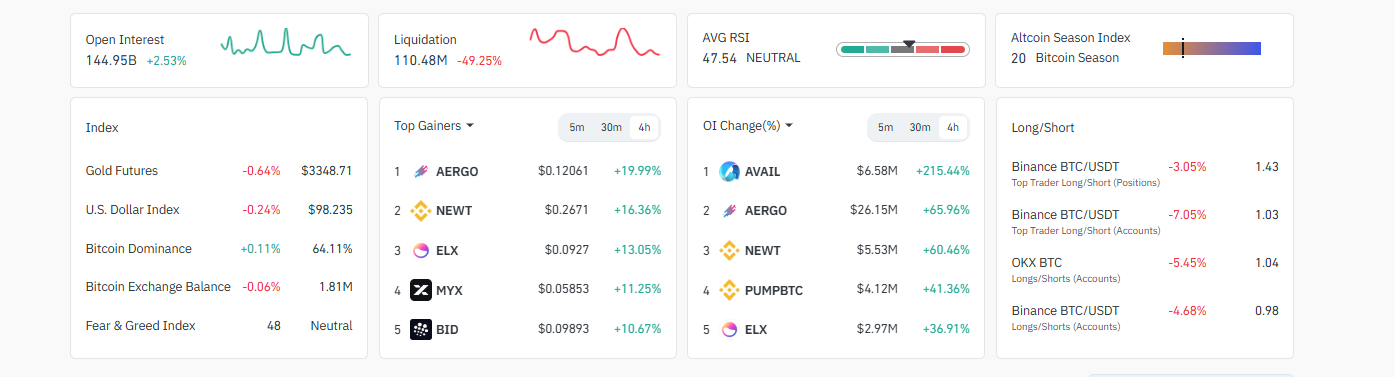Click the -49.25% liquidation change
The height and width of the screenshot is (377, 1395).
click(x=479, y=60)
